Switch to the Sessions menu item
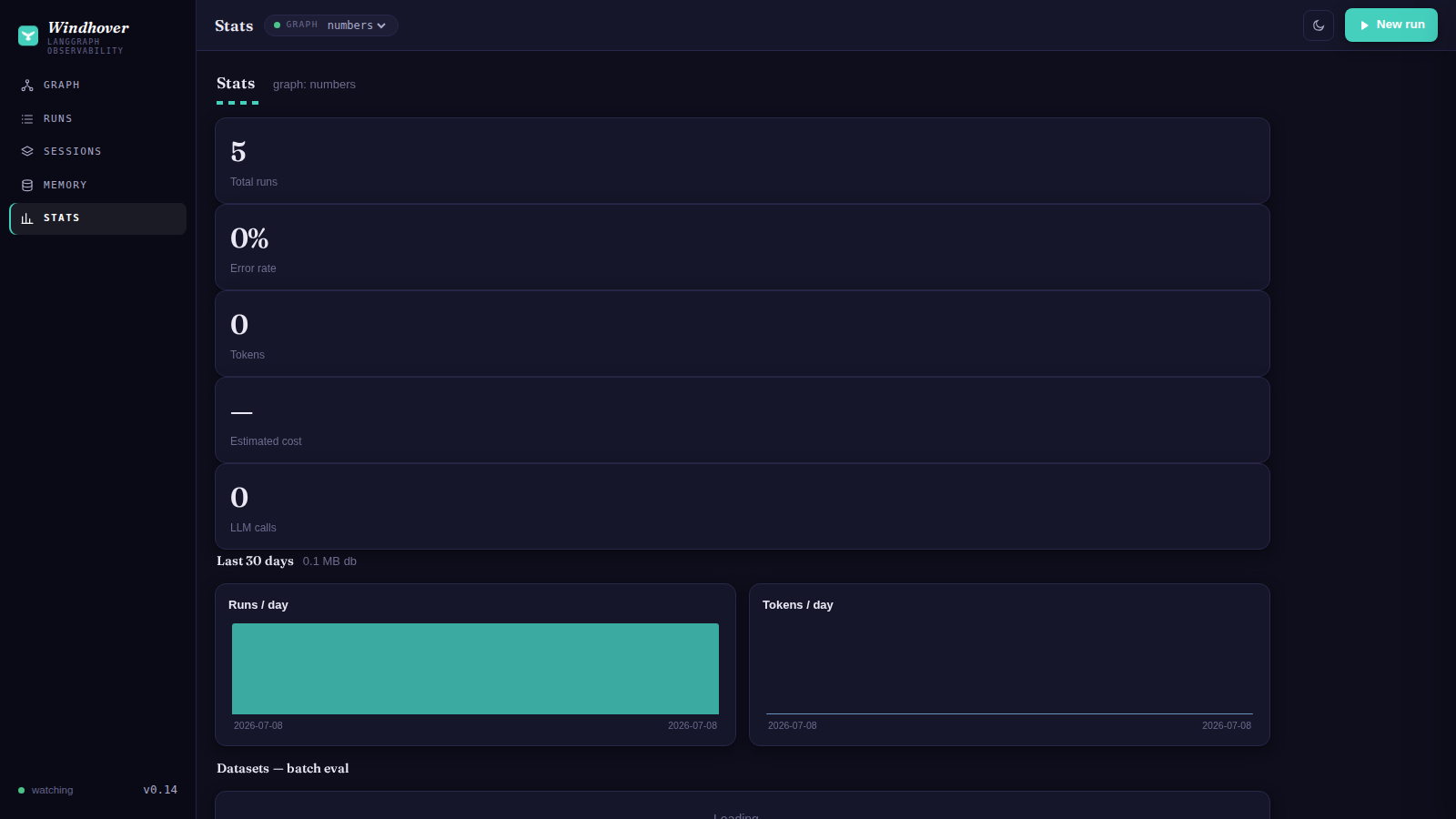This screenshot has width=1456, height=819. (98, 152)
